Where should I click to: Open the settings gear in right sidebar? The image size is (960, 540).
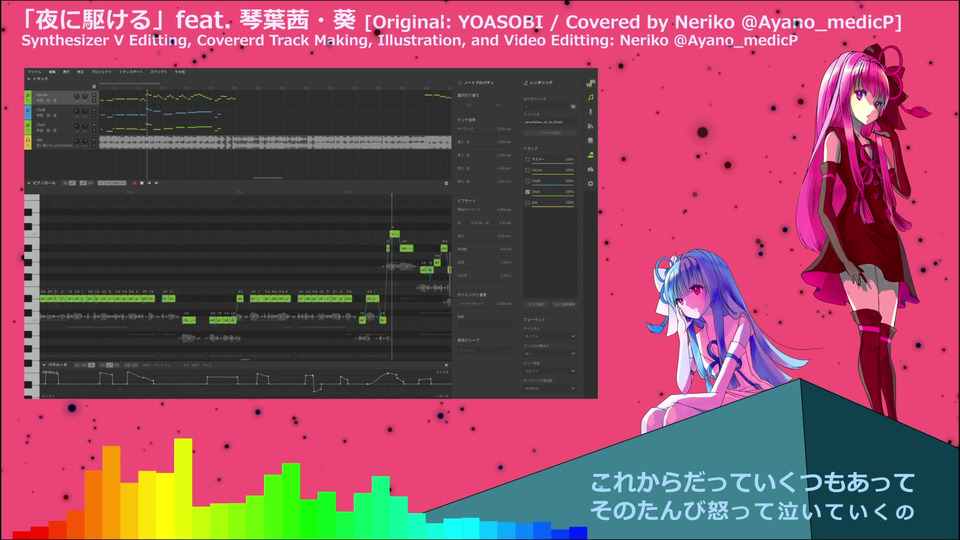(x=590, y=184)
